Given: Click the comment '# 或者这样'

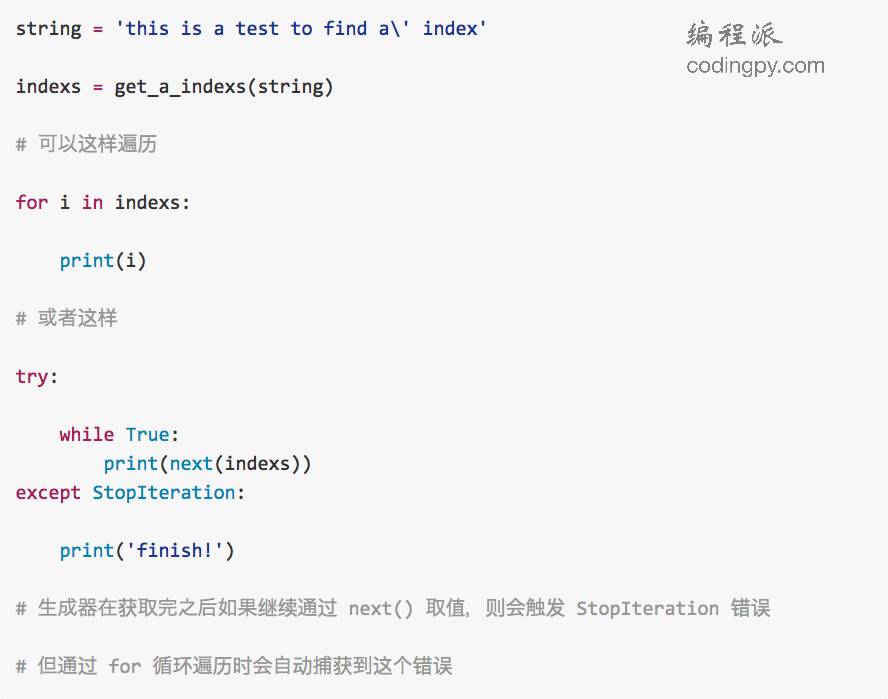Looking at the screenshot, I should click(66, 318).
